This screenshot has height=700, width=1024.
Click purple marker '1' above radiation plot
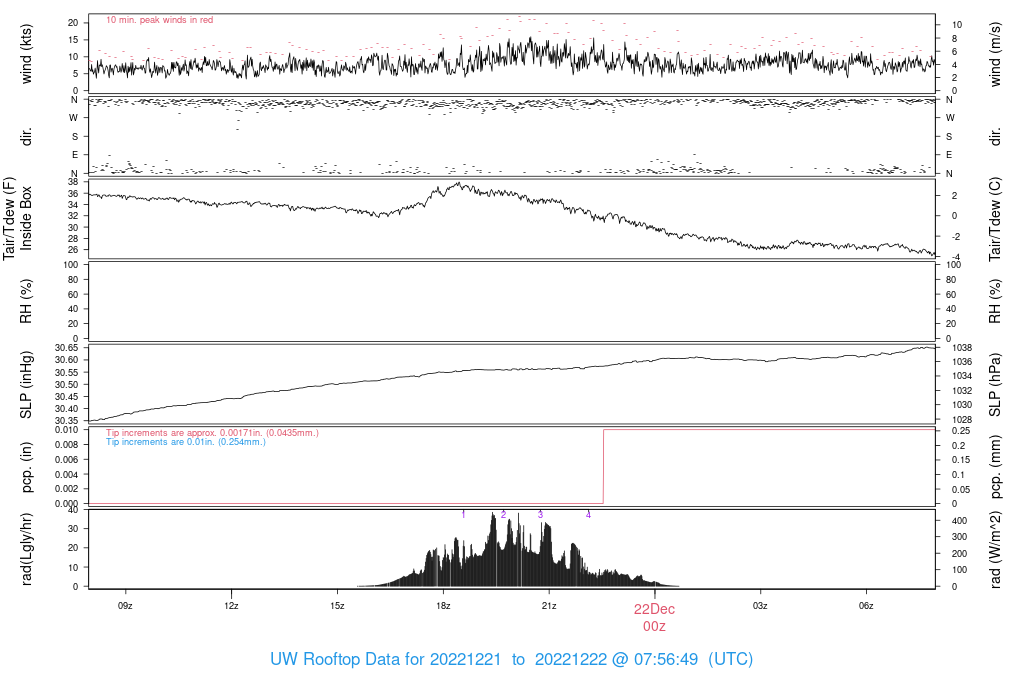(x=463, y=515)
